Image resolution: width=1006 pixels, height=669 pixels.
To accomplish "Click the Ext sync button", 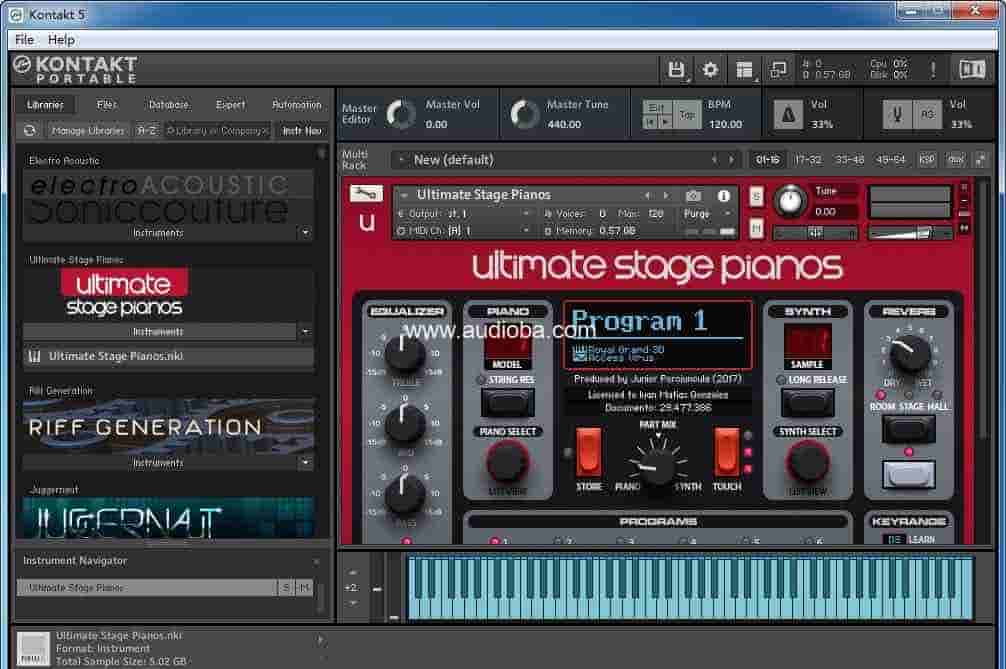I will pos(656,108).
